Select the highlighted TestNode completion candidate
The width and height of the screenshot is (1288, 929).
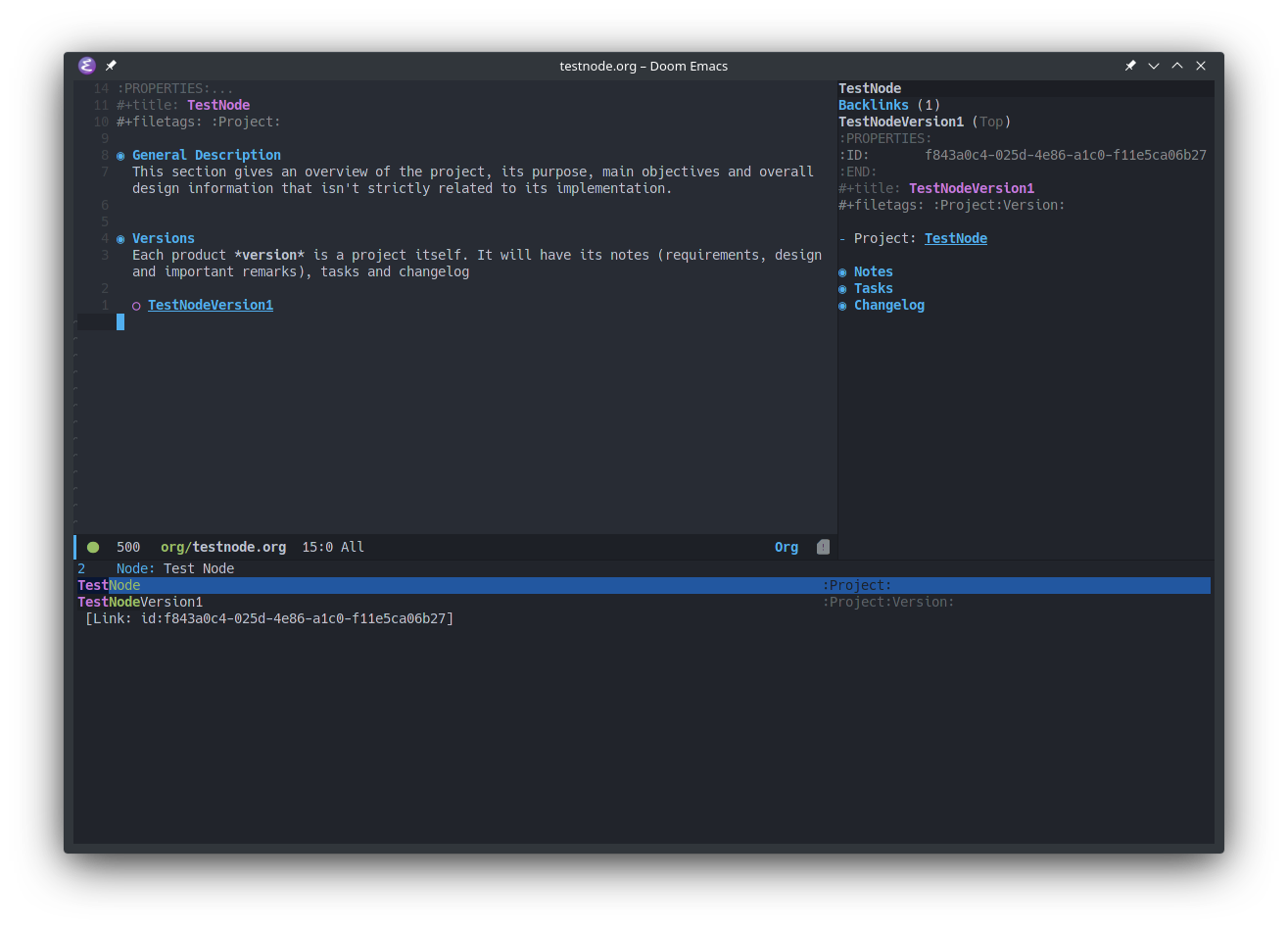108,585
